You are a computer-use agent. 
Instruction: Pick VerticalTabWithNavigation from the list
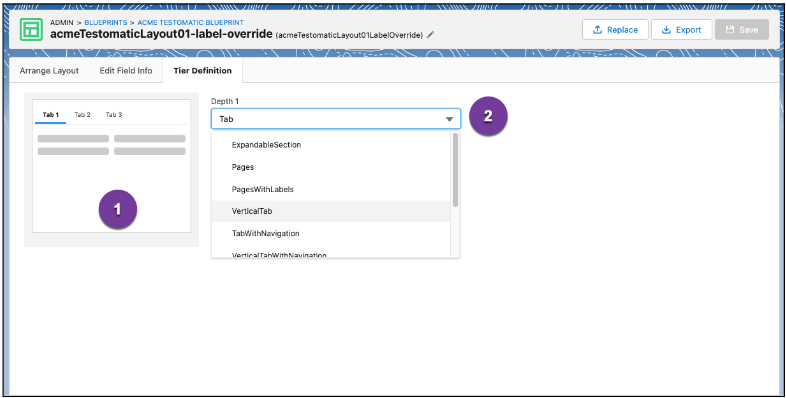pyautogui.click(x=331, y=253)
